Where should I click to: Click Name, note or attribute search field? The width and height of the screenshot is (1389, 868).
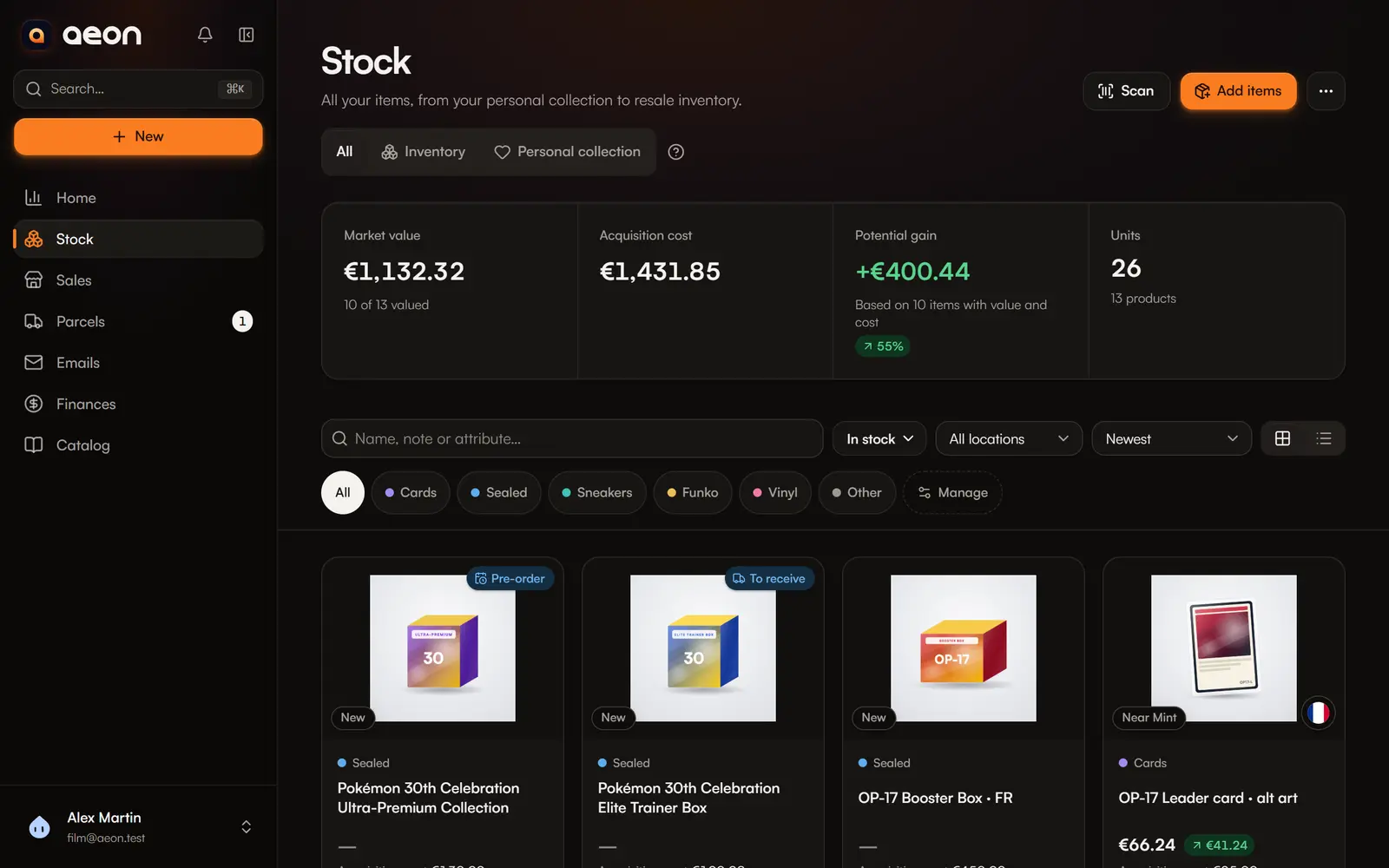(x=572, y=438)
